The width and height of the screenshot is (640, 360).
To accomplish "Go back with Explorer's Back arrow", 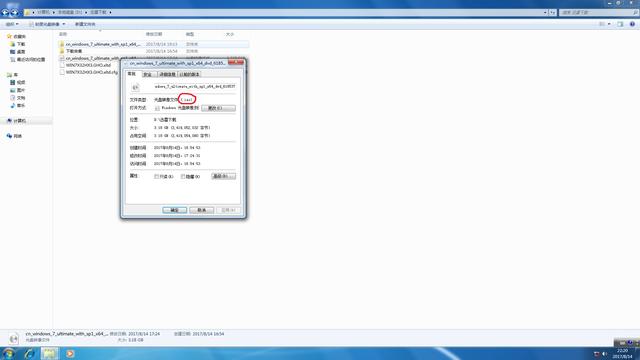I will [5, 13].
